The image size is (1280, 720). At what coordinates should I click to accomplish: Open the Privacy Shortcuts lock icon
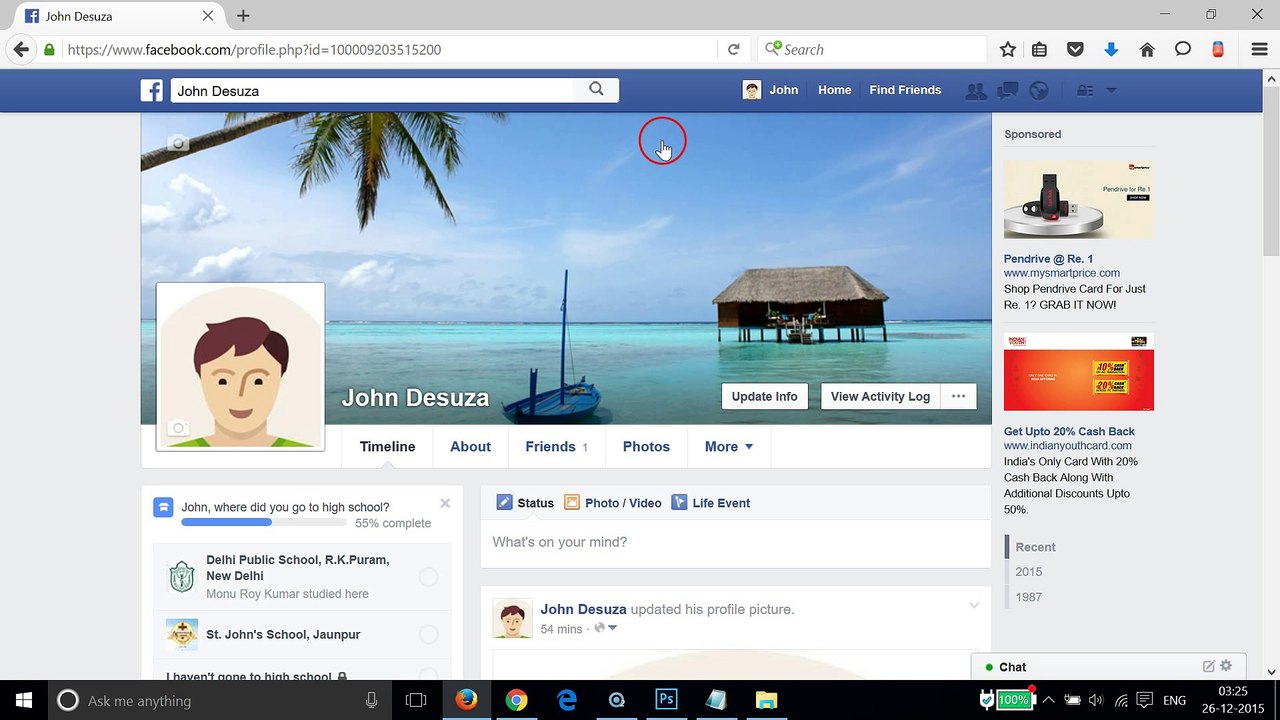point(1084,91)
